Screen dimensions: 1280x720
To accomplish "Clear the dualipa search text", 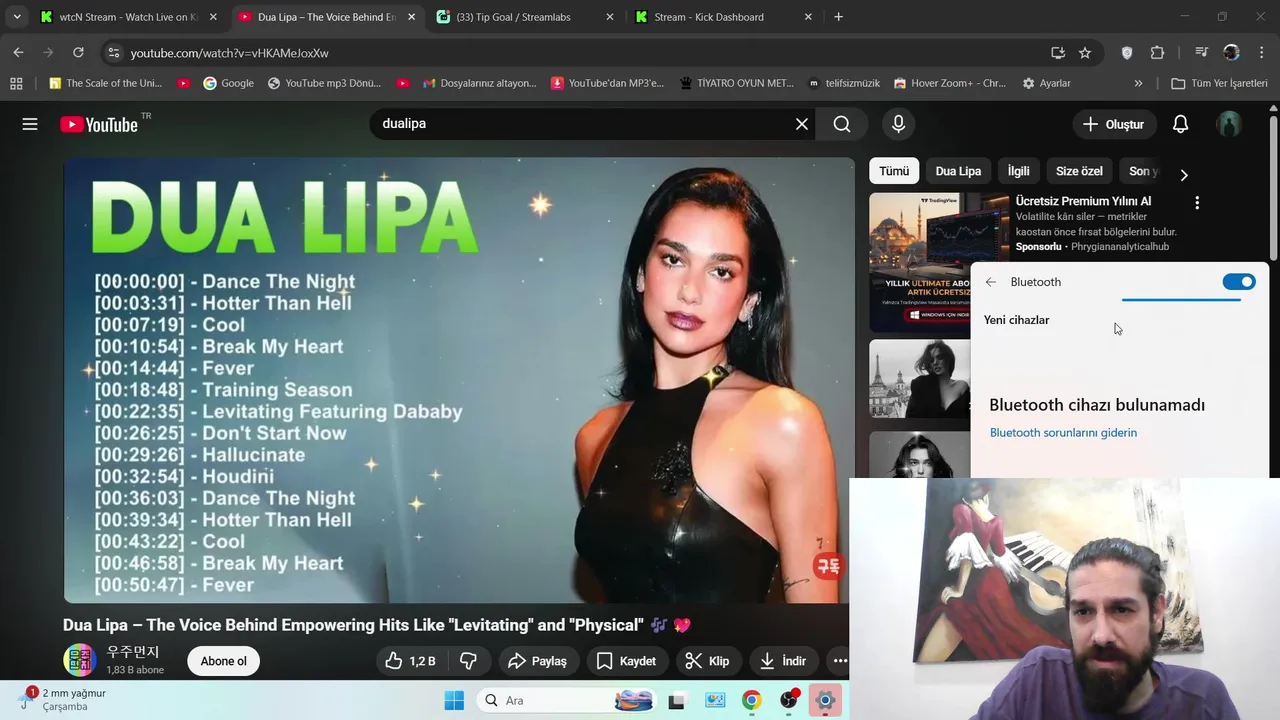I will coord(802,124).
